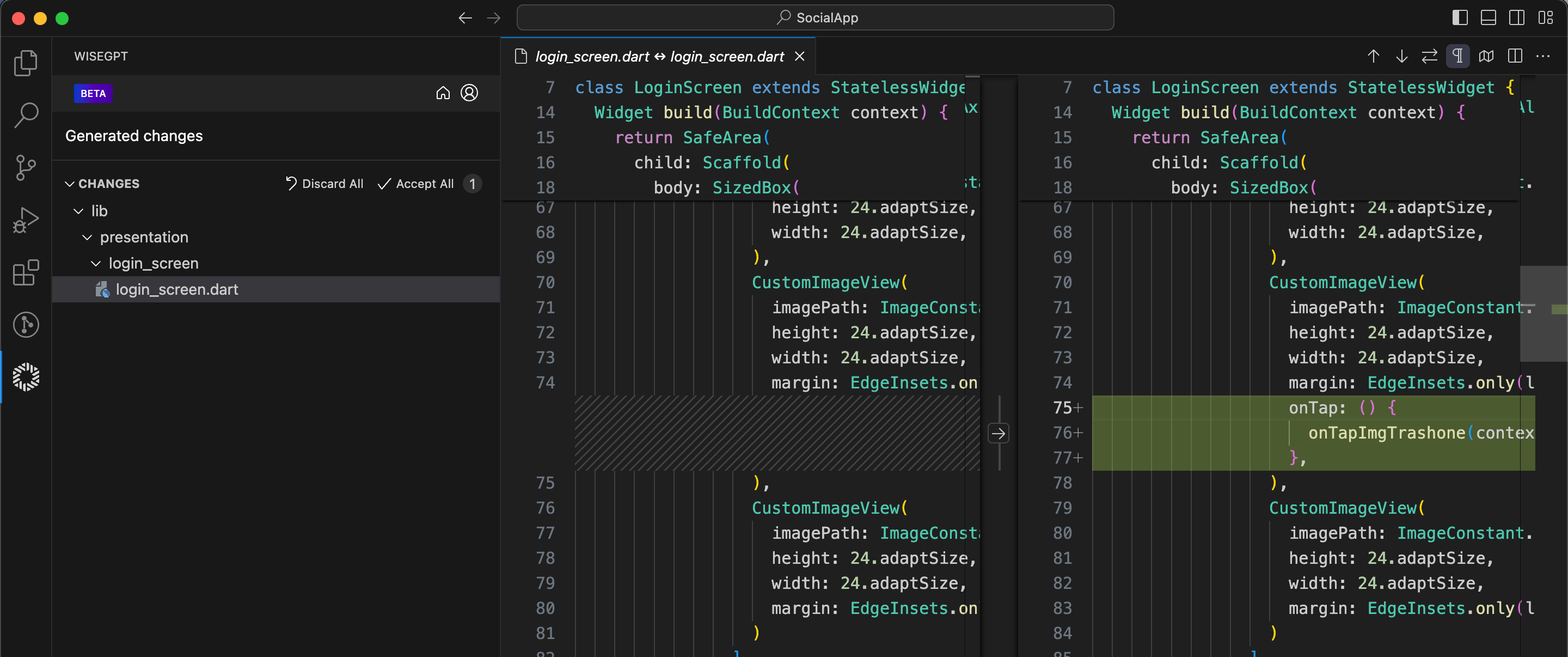Go to previous change in diff

click(x=1373, y=56)
